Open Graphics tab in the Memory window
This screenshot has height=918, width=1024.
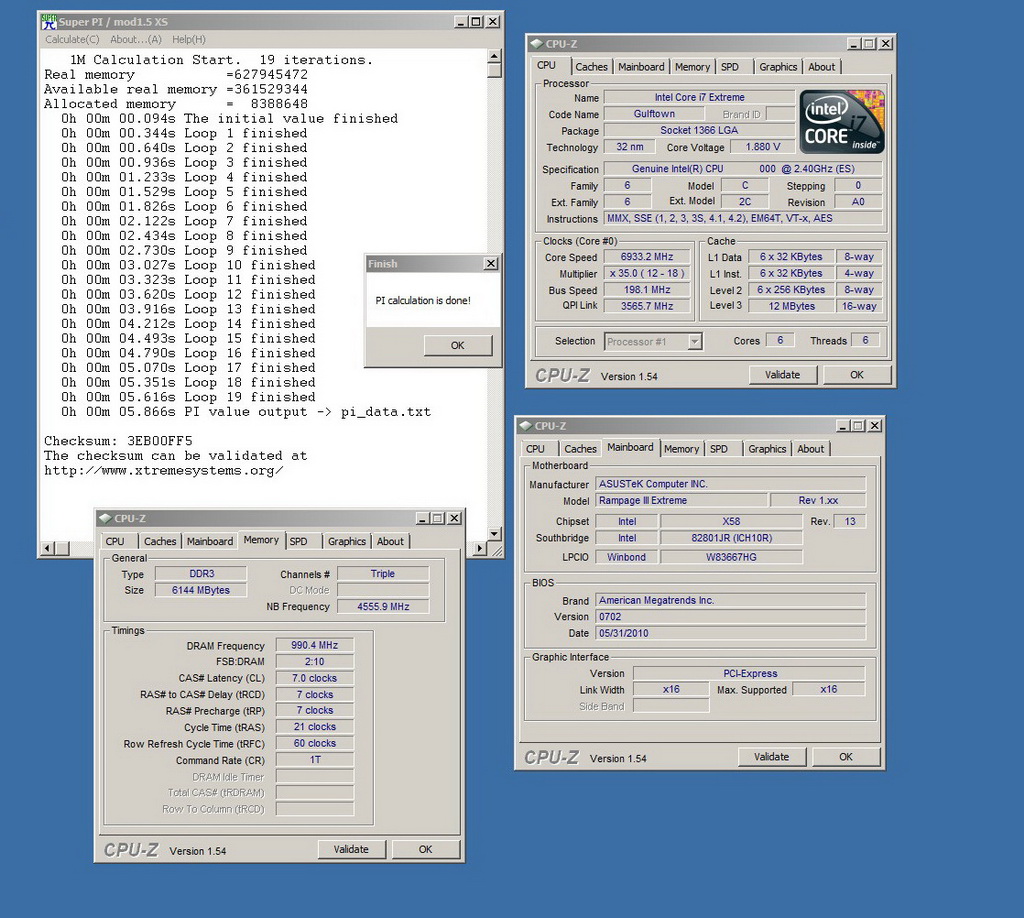346,541
